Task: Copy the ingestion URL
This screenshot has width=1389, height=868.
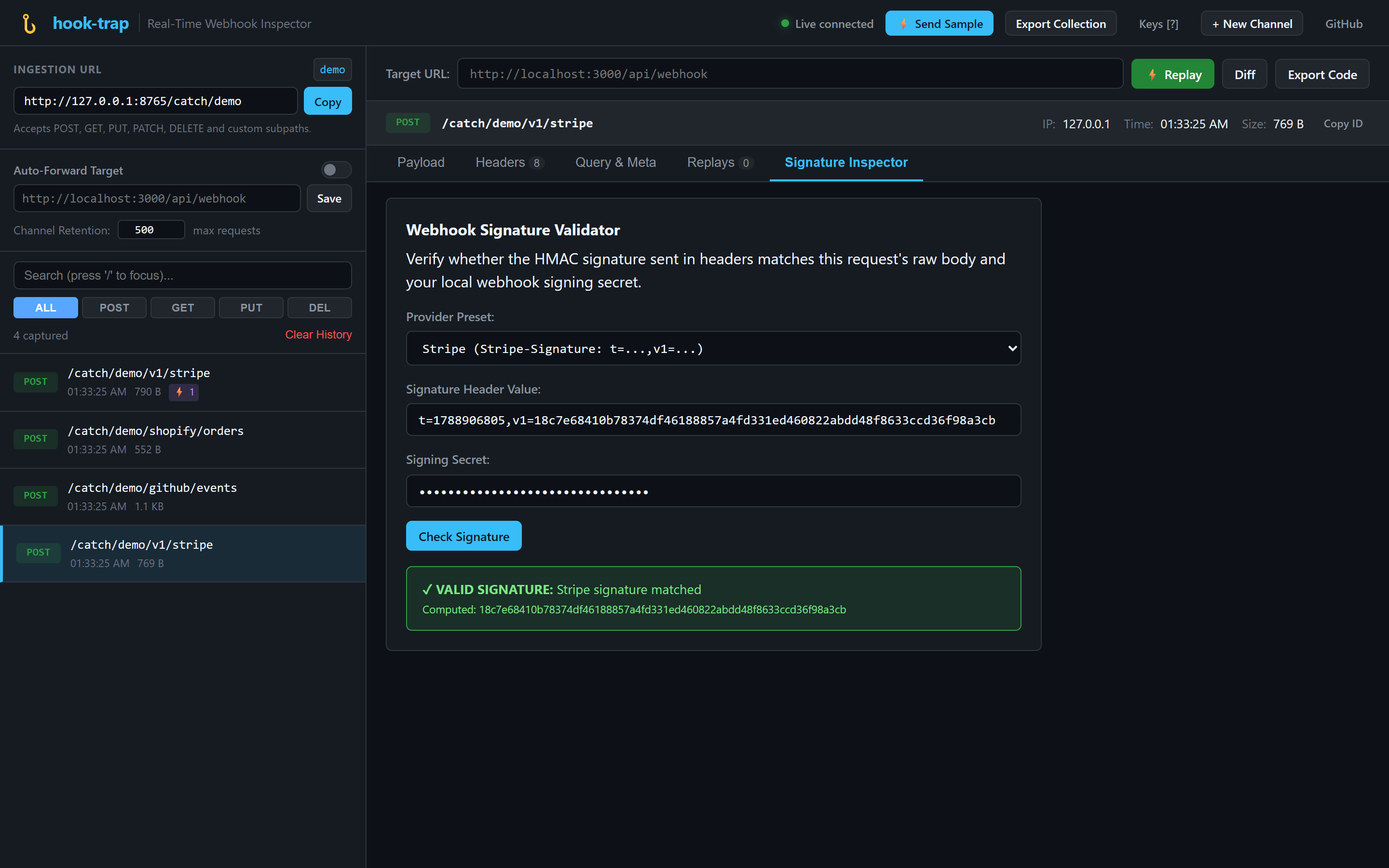Action: (328, 101)
